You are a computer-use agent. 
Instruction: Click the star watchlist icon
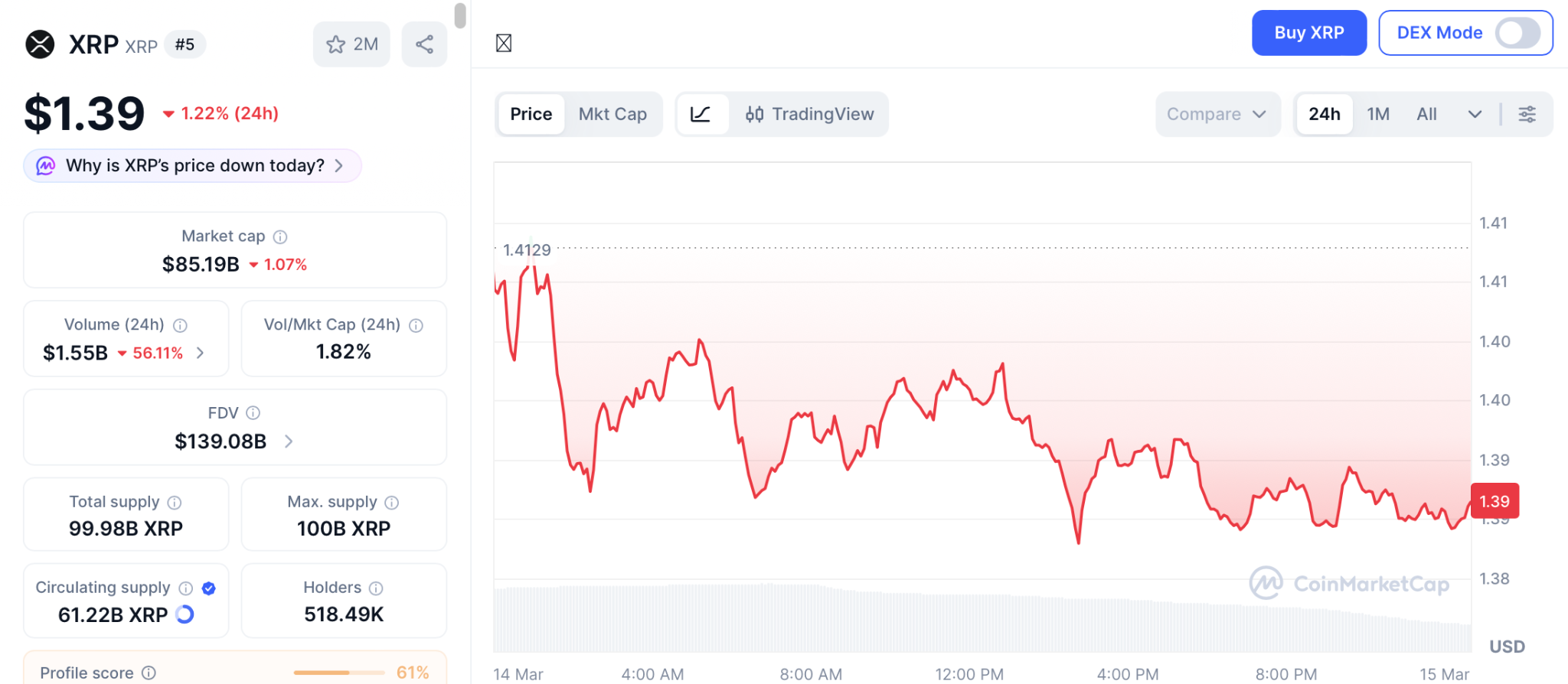click(336, 44)
